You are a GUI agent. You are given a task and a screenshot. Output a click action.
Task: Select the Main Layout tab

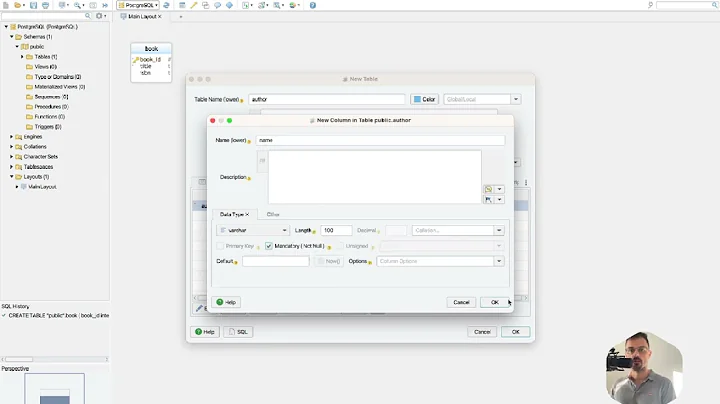[142, 16]
